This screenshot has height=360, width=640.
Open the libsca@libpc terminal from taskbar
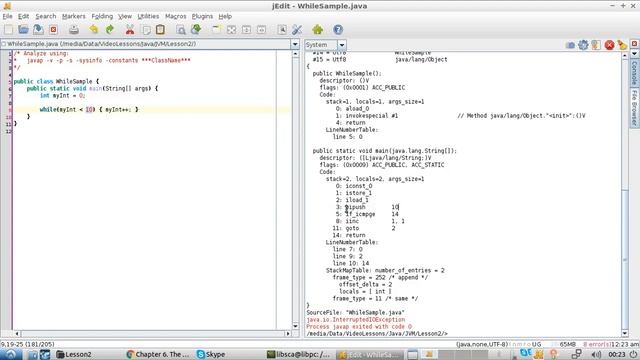(298, 354)
